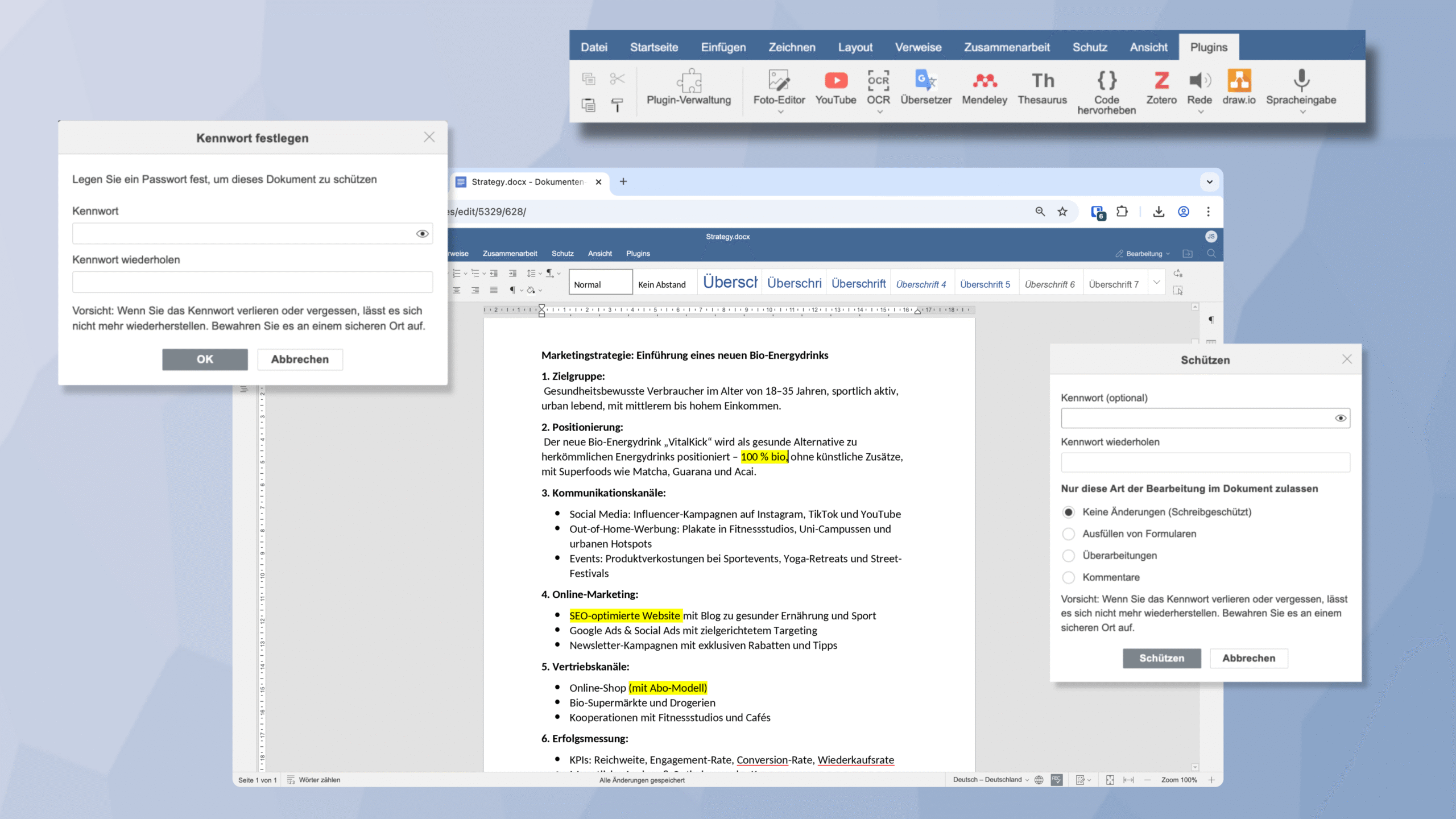Click the fit to page icon
This screenshot has height=819, width=1456.
tap(1110, 780)
